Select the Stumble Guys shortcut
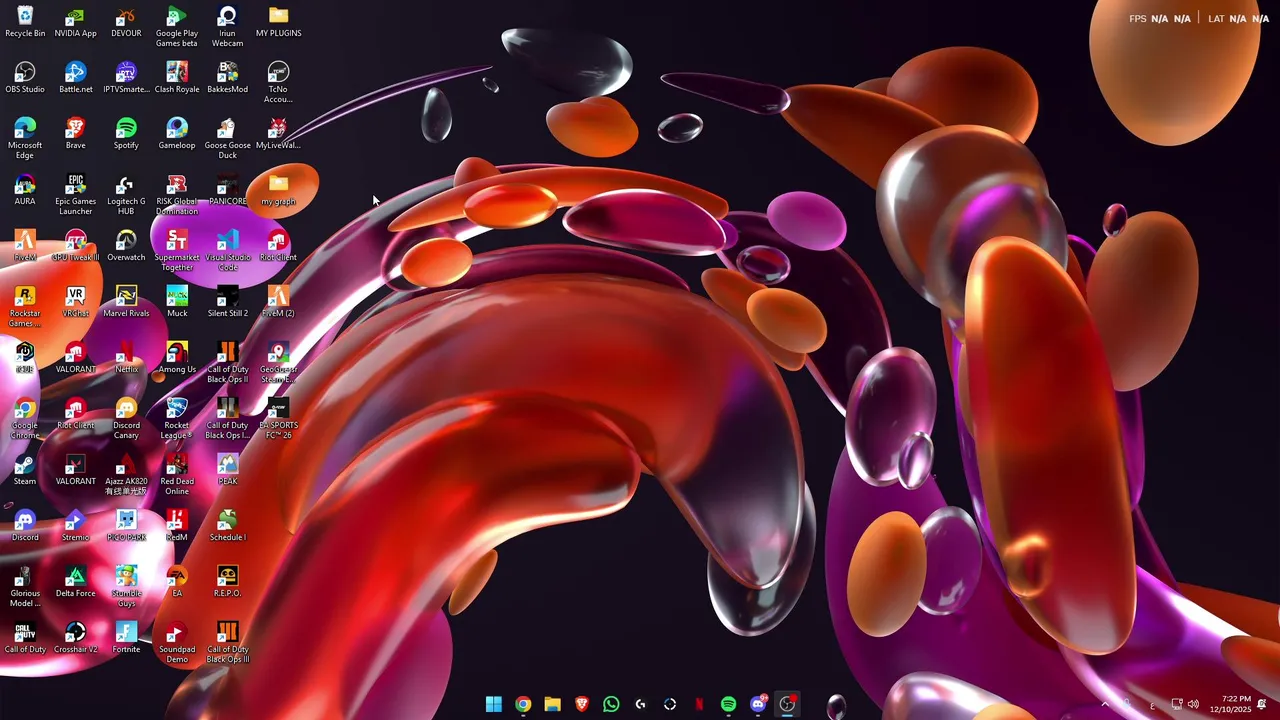Image resolution: width=1280 pixels, height=720 pixels. (126, 587)
